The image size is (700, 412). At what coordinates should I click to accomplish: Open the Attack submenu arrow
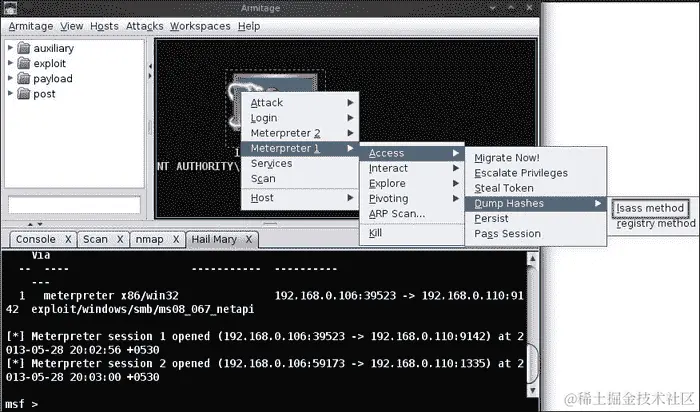click(350, 103)
